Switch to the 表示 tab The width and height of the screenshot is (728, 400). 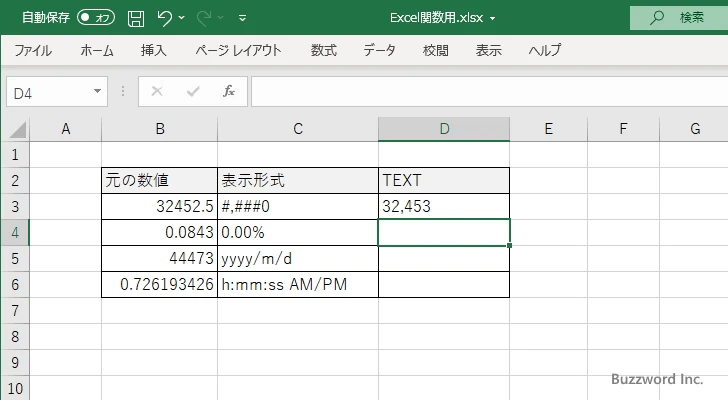point(488,50)
